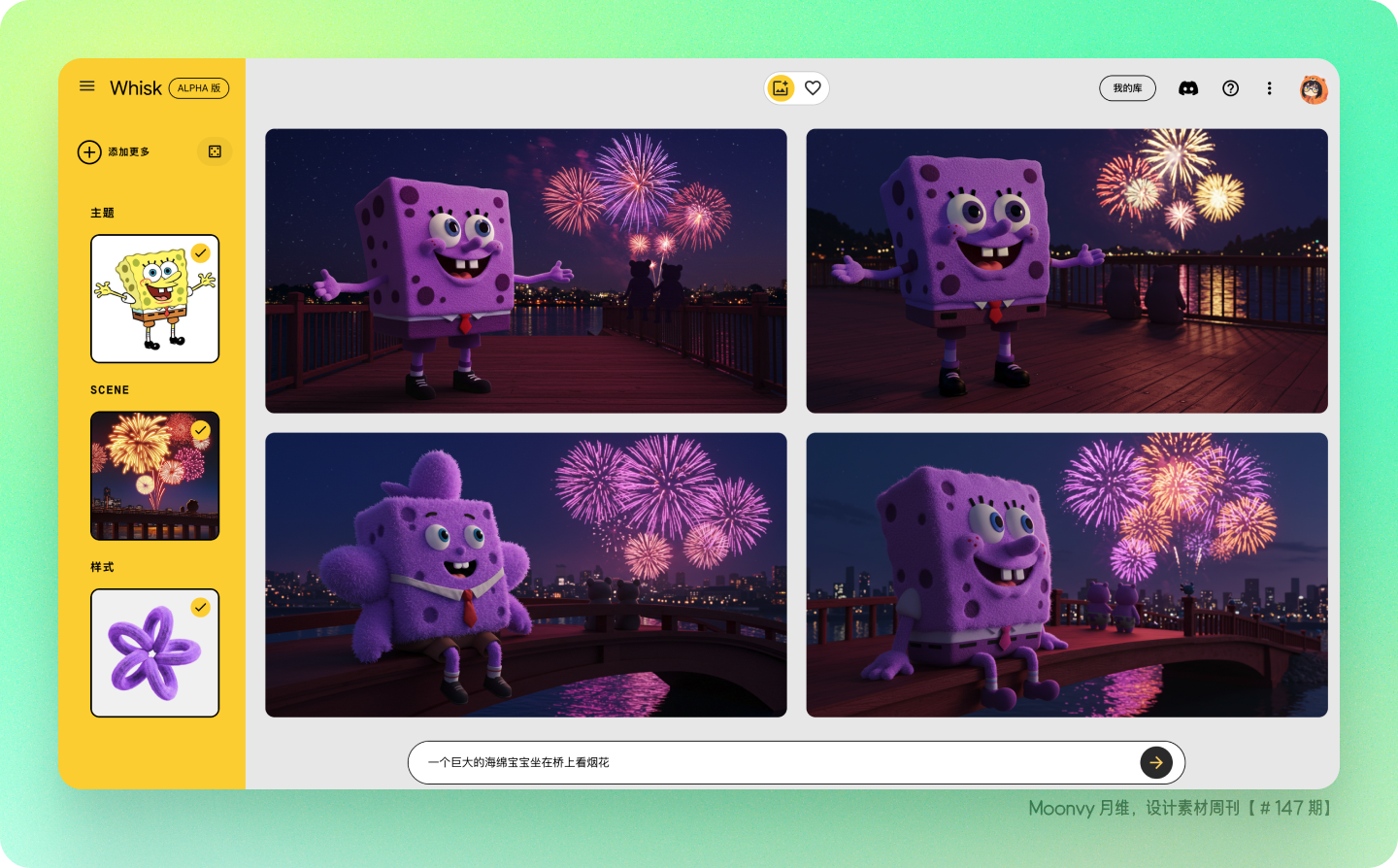Image resolution: width=1398 pixels, height=868 pixels.
Task: Open the hamburger menu next to Whisk
Action: tap(87, 86)
